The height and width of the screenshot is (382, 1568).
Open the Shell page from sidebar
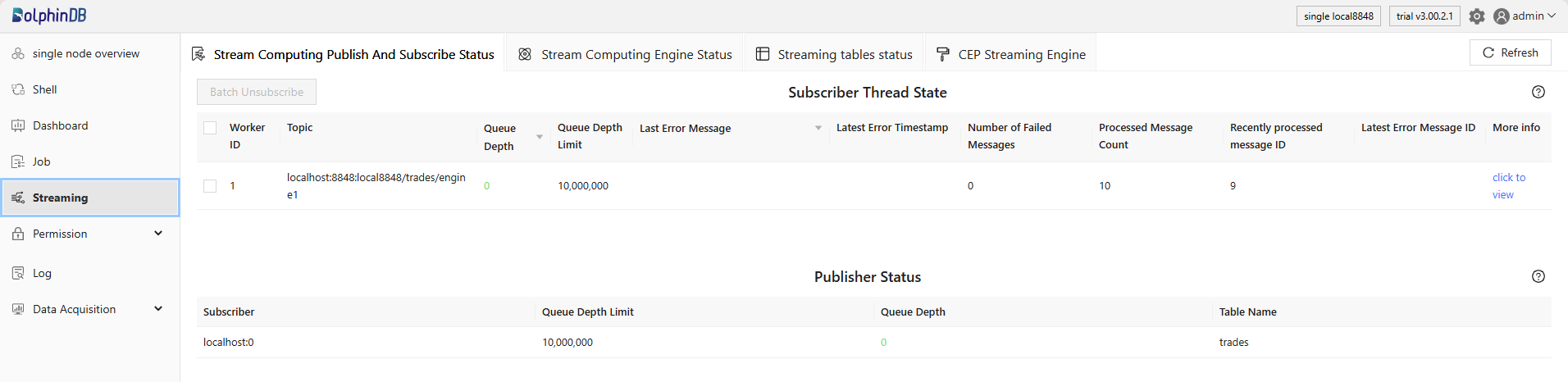[x=45, y=89]
